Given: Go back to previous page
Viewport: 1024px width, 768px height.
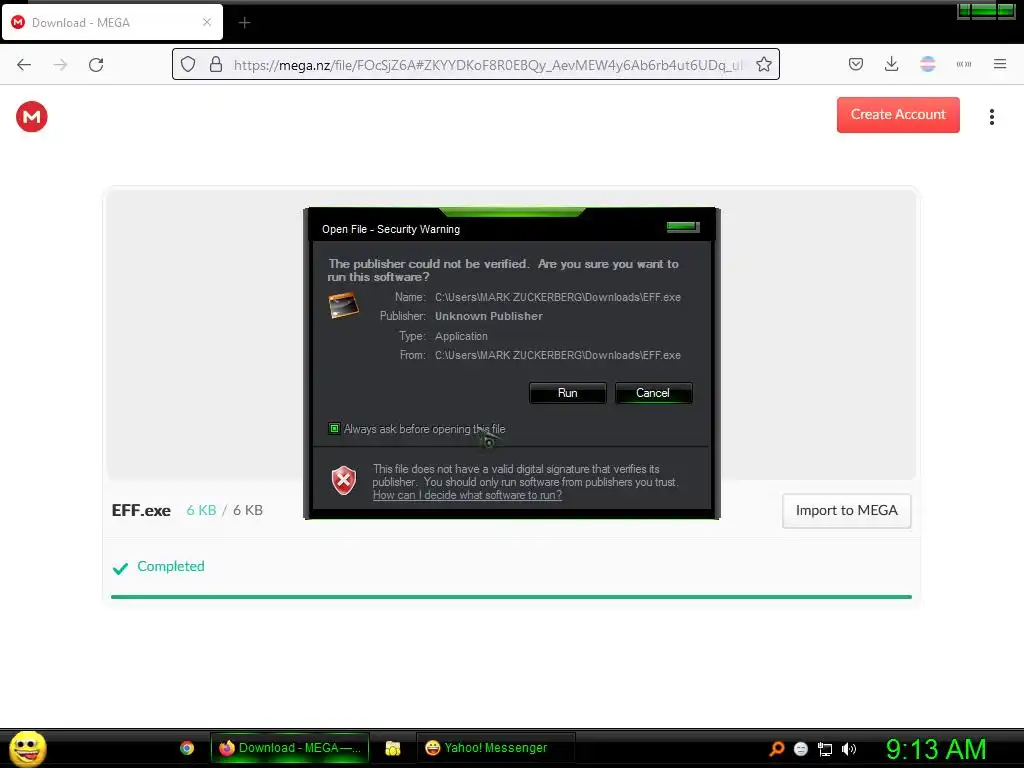Looking at the screenshot, I should (x=24, y=64).
